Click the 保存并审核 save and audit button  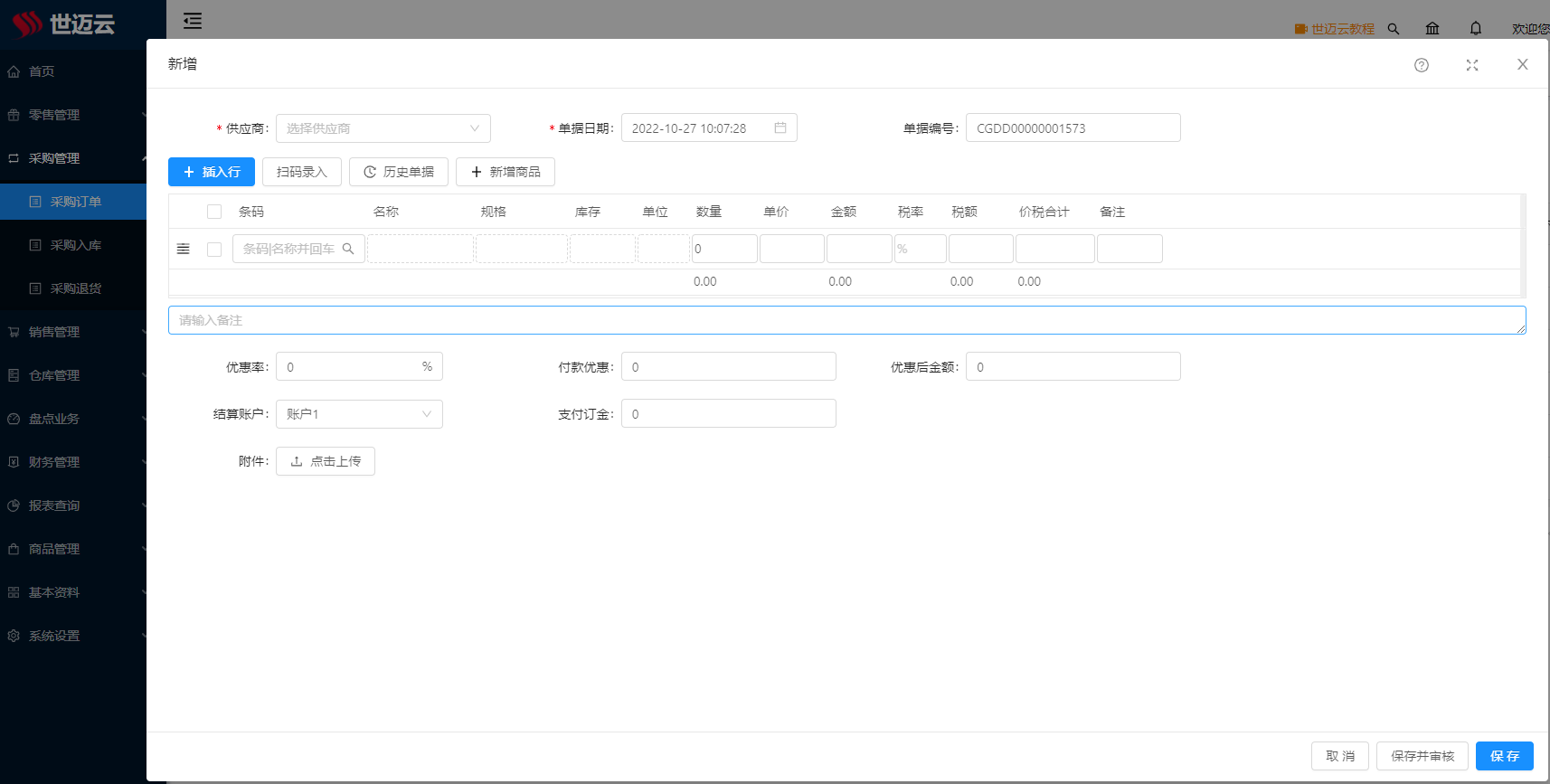pyautogui.click(x=1422, y=756)
